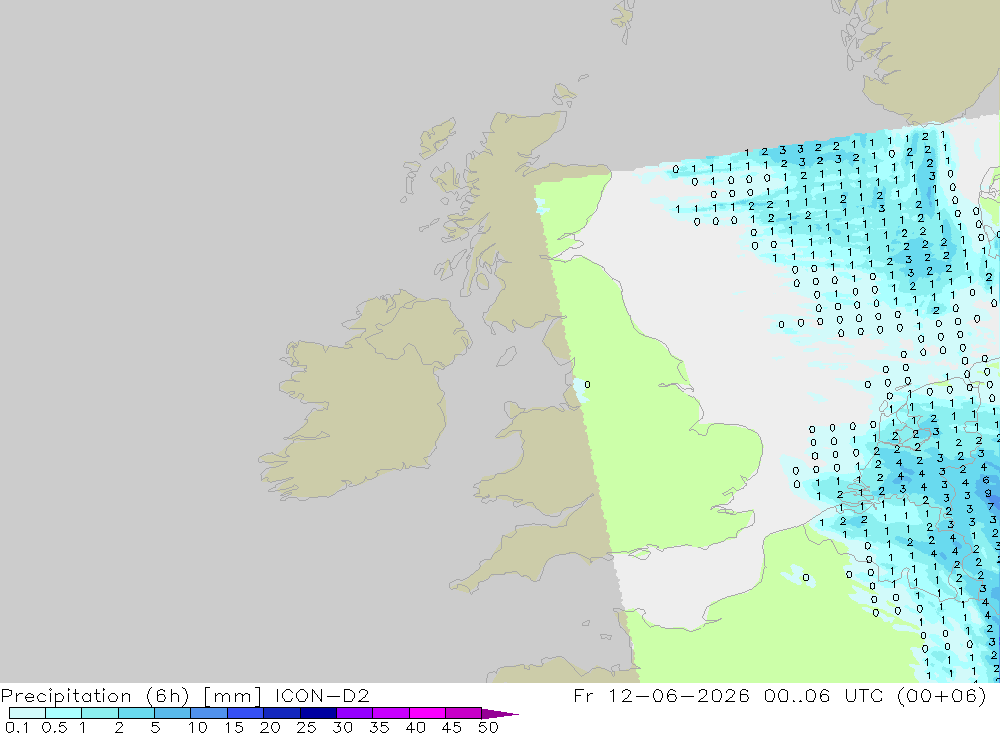Click the "Precipitation (6h) [mm] ICON-D2" title

tap(185, 695)
